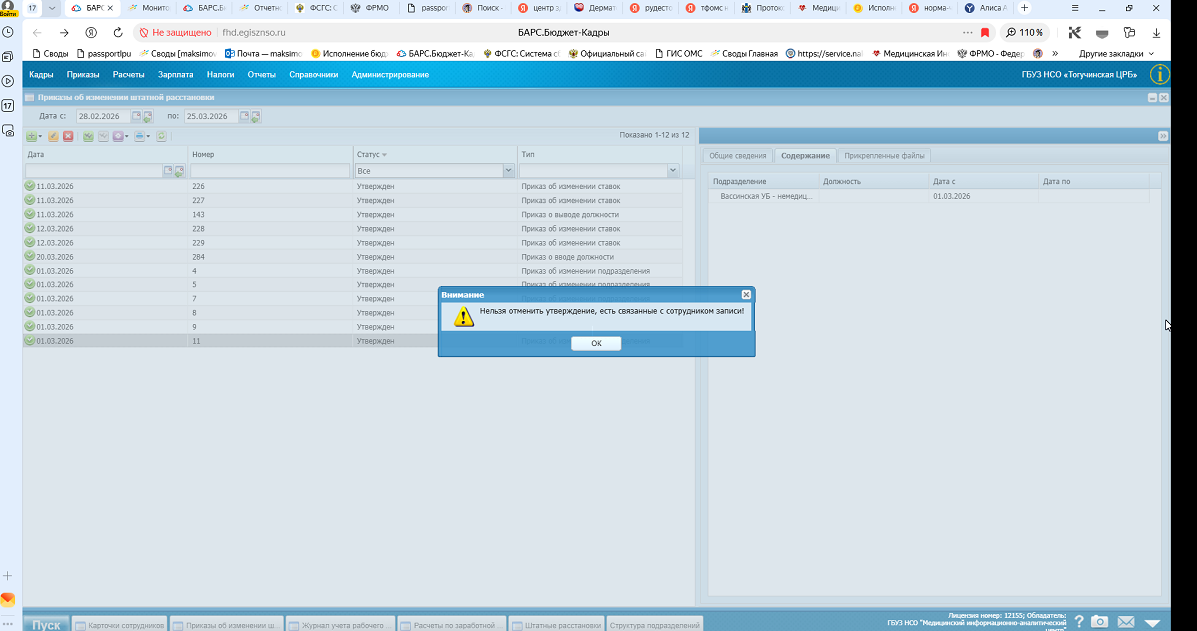Open 'ГИС ОМС' bookmark
The width and height of the screenshot is (1197, 631).
coord(679,54)
